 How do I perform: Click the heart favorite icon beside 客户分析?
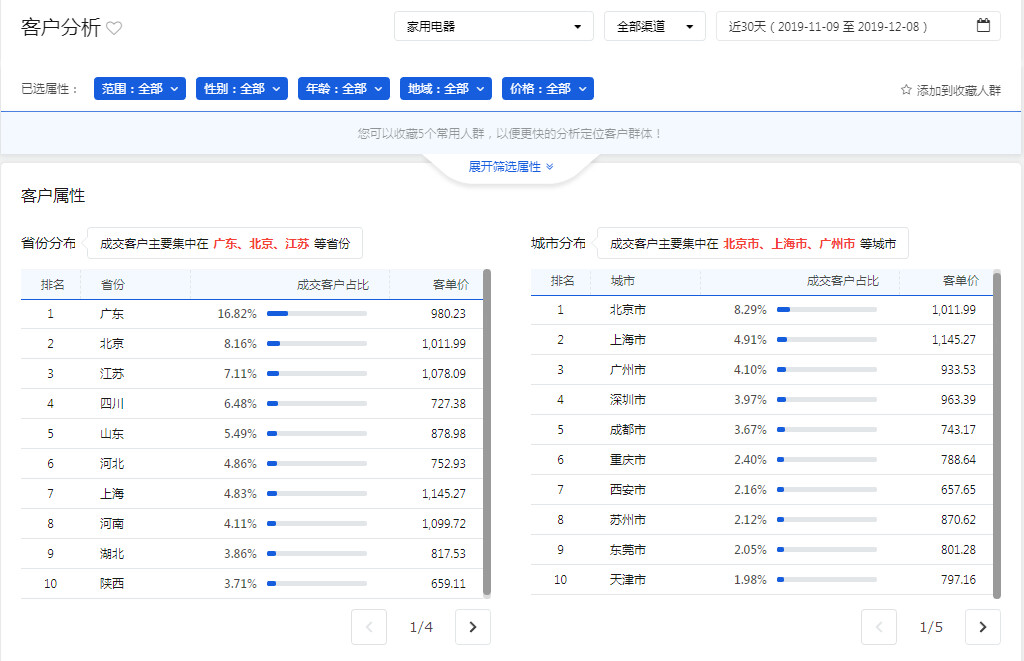coord(114,28)
